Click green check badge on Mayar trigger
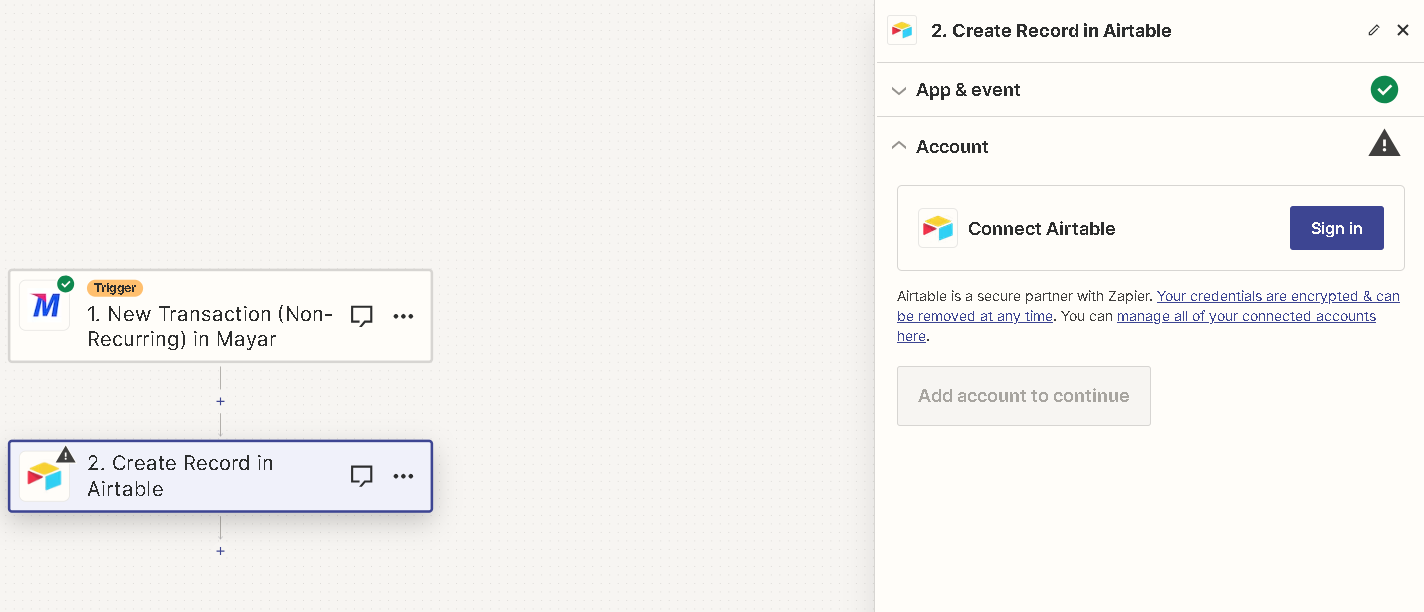Image resolution: width=1424 pixels, height=612 pixels. (x=66, y=284)
